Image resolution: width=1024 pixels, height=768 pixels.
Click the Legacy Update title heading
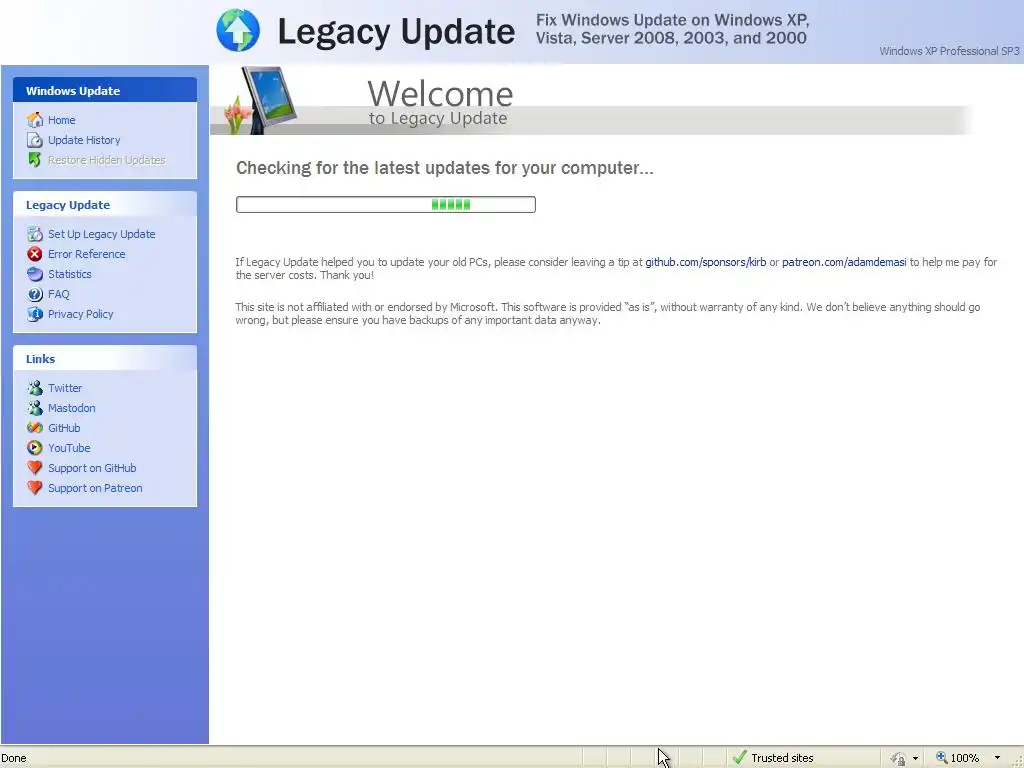[x=396, y=31]
